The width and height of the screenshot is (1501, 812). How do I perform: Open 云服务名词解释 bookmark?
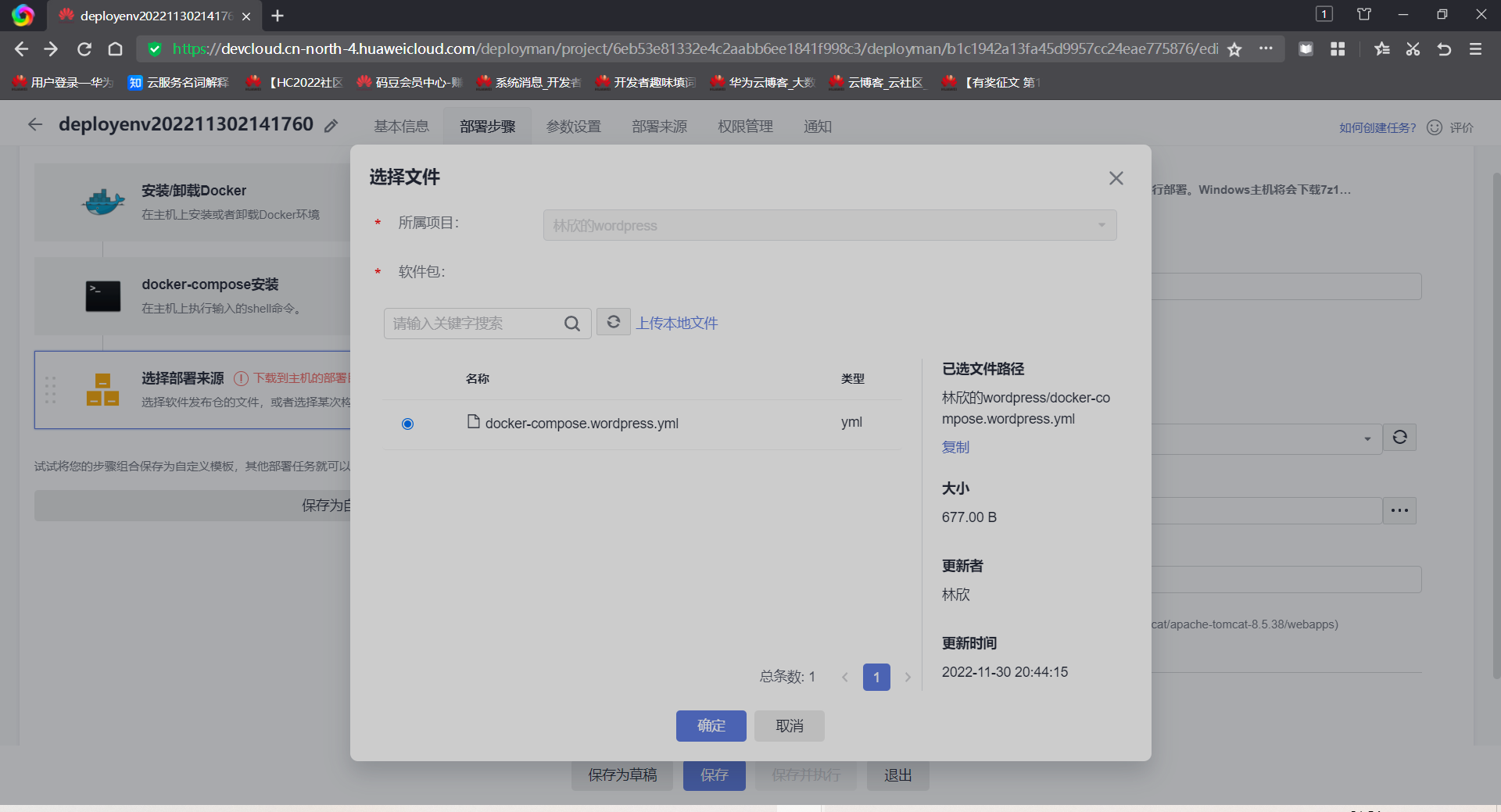(x=179, y=82)
